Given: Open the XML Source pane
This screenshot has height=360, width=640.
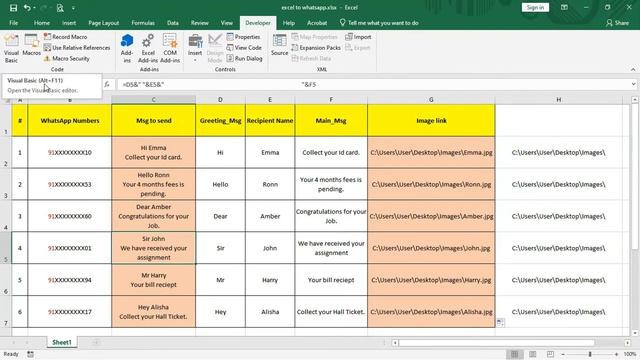Looking at the screenshot, I should click(280, 45).
